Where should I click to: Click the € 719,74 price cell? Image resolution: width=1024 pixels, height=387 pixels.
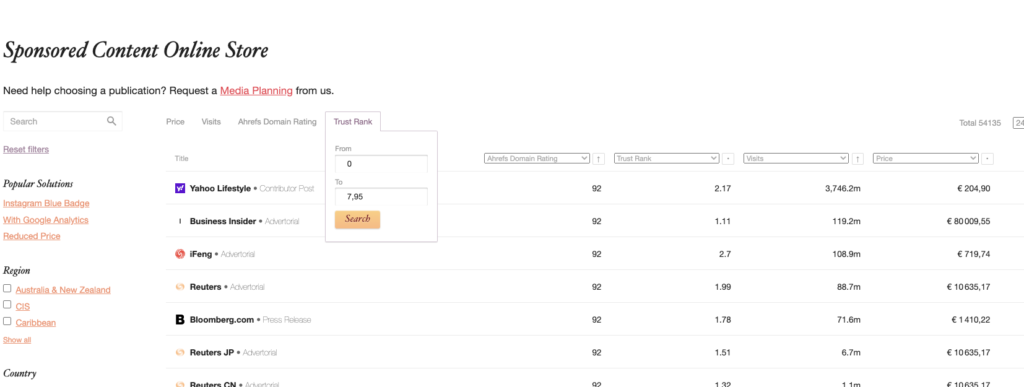coord(974,254)
